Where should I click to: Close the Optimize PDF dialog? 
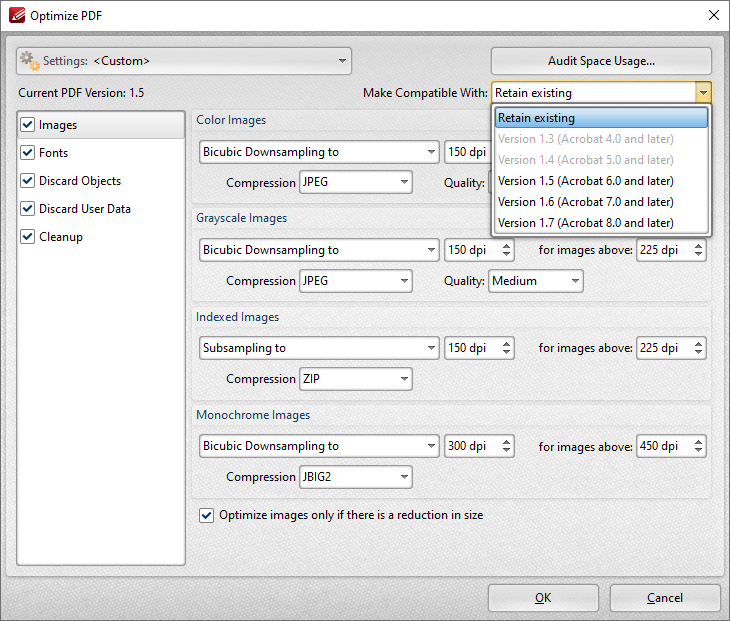[x=713, y=15]
